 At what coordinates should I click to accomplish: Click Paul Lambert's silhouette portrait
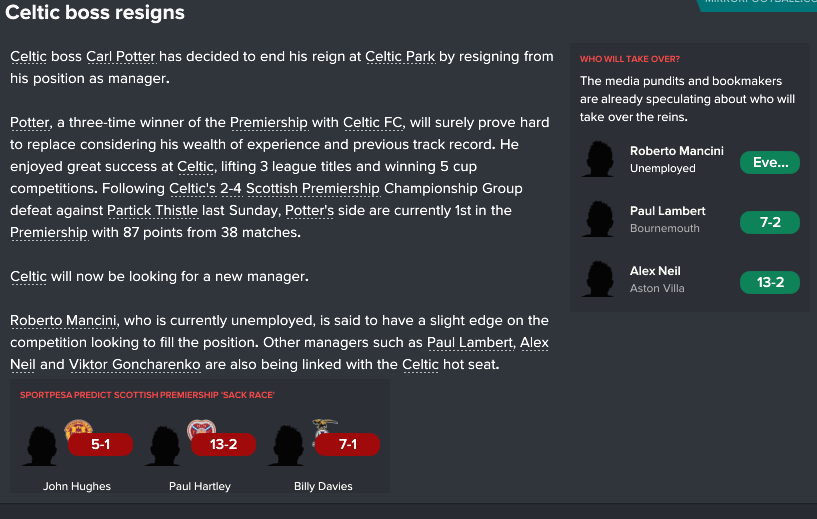(598, 219)
